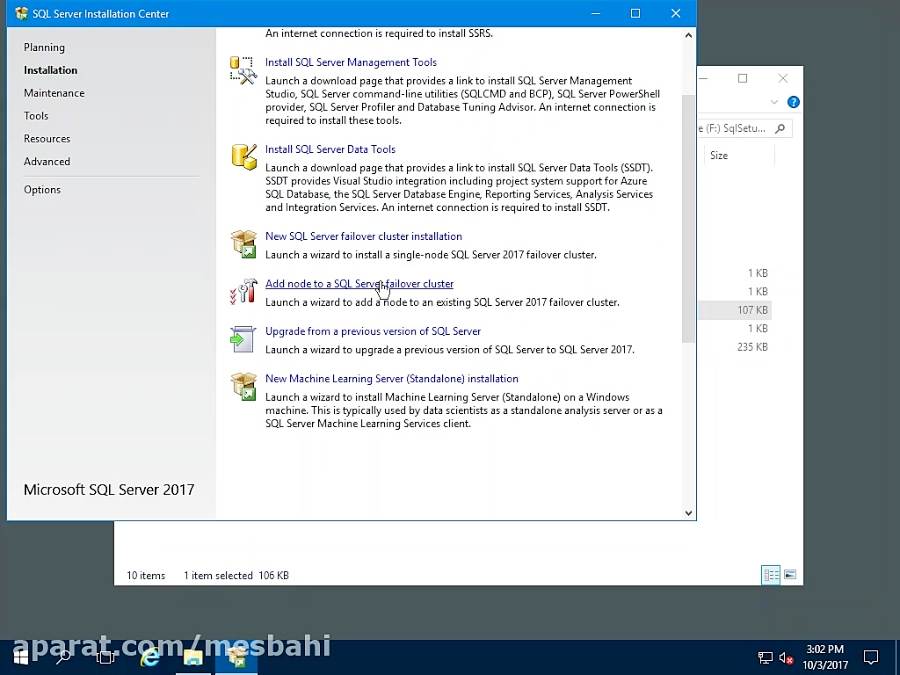900x675 pixels.
Task: Launch Microsoft Edge from the taskbar
Action: click(x=149, y=657)
